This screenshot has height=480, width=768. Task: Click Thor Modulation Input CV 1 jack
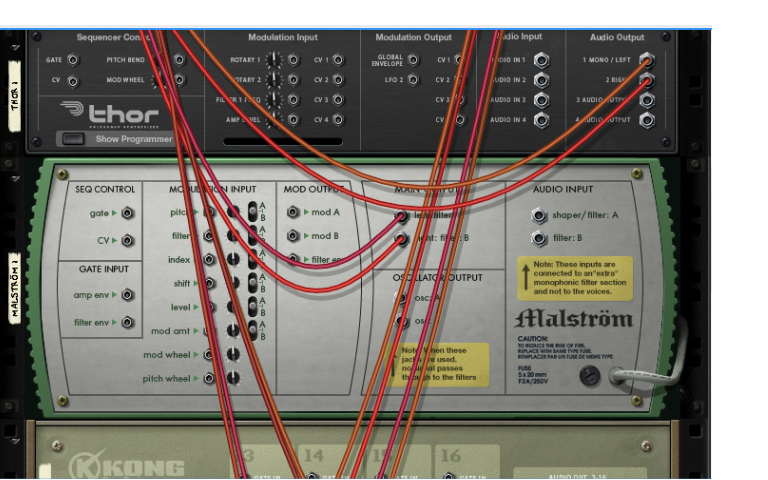click(x=338, y=60)
